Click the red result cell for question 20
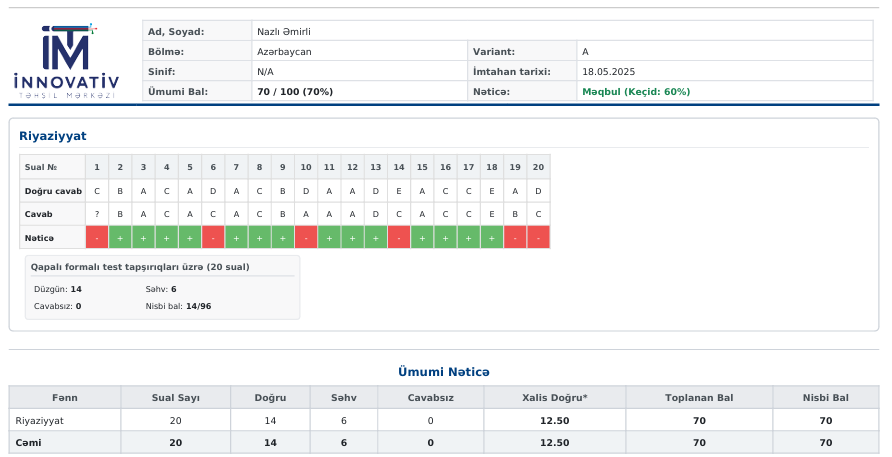The width and height of the screenshot is (892, 457). pyautogui.click(x=538, y=237)
